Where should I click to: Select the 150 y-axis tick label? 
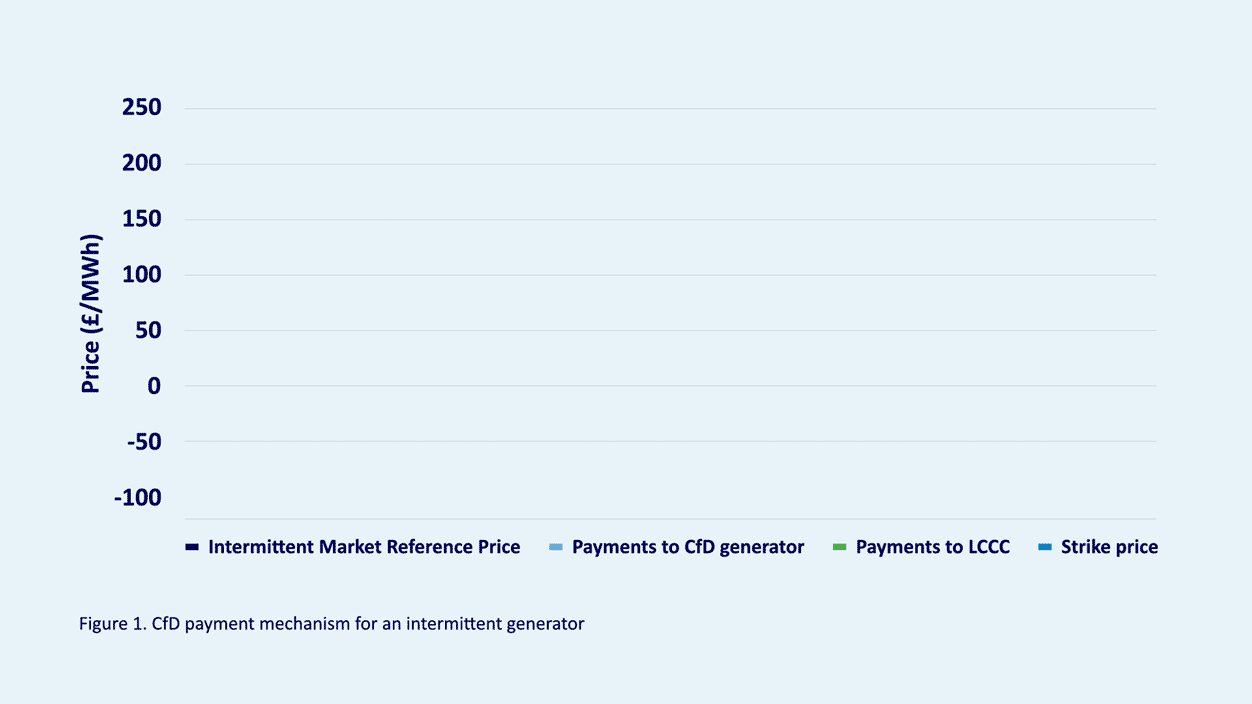click(142, 219)
